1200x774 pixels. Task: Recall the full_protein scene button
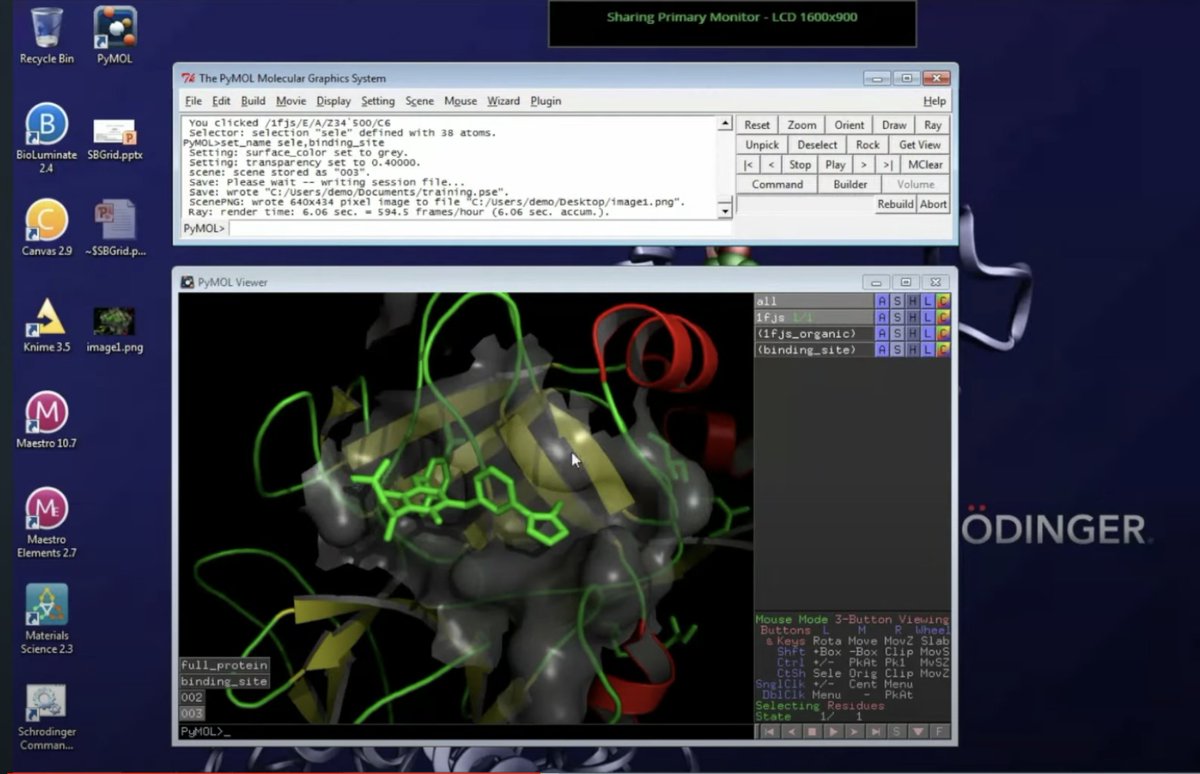[x=224, y=665]
